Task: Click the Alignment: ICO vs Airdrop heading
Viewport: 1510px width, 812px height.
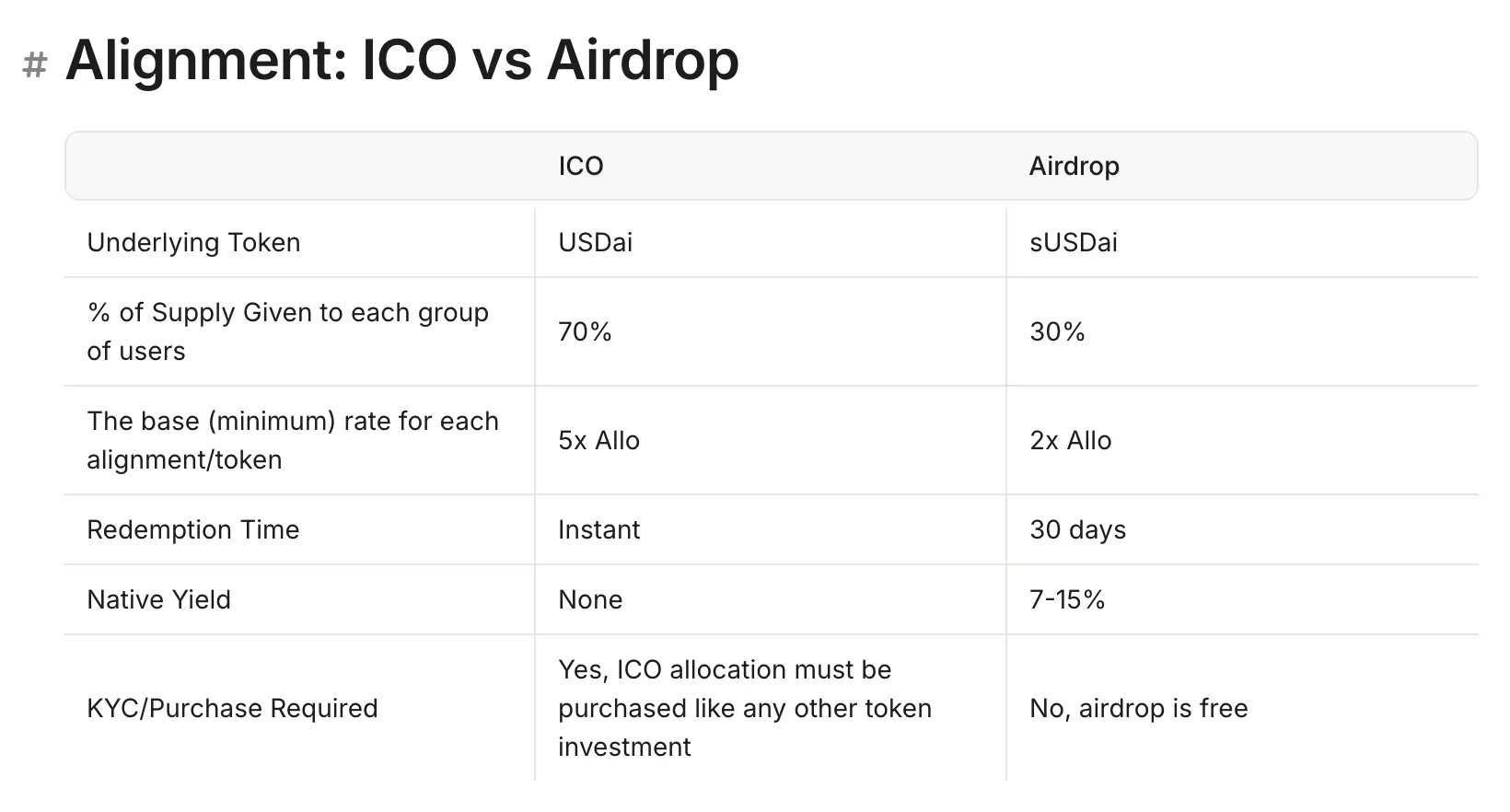Action: (x=401, y=61)
